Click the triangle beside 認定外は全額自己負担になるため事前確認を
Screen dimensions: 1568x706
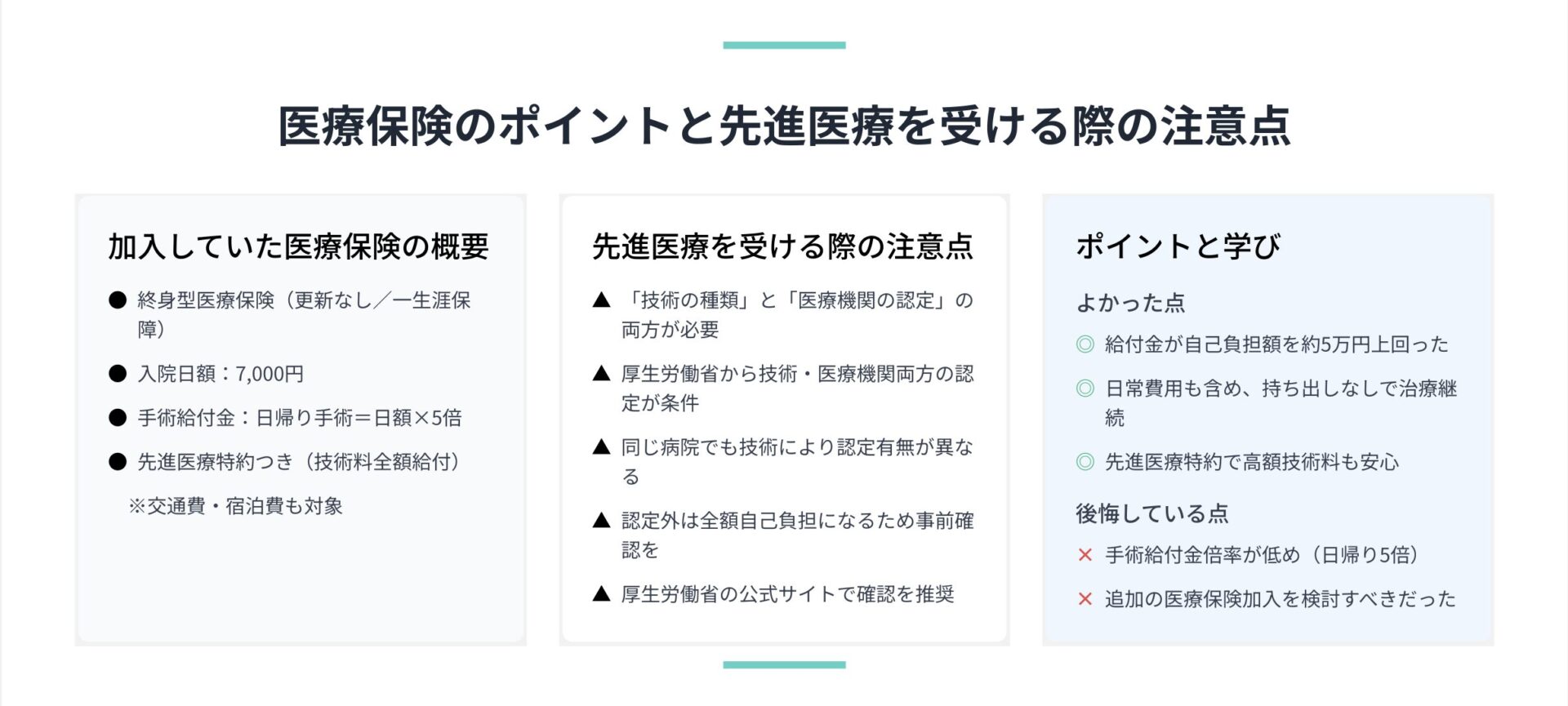pyautogui.click(x=602, y=521)
